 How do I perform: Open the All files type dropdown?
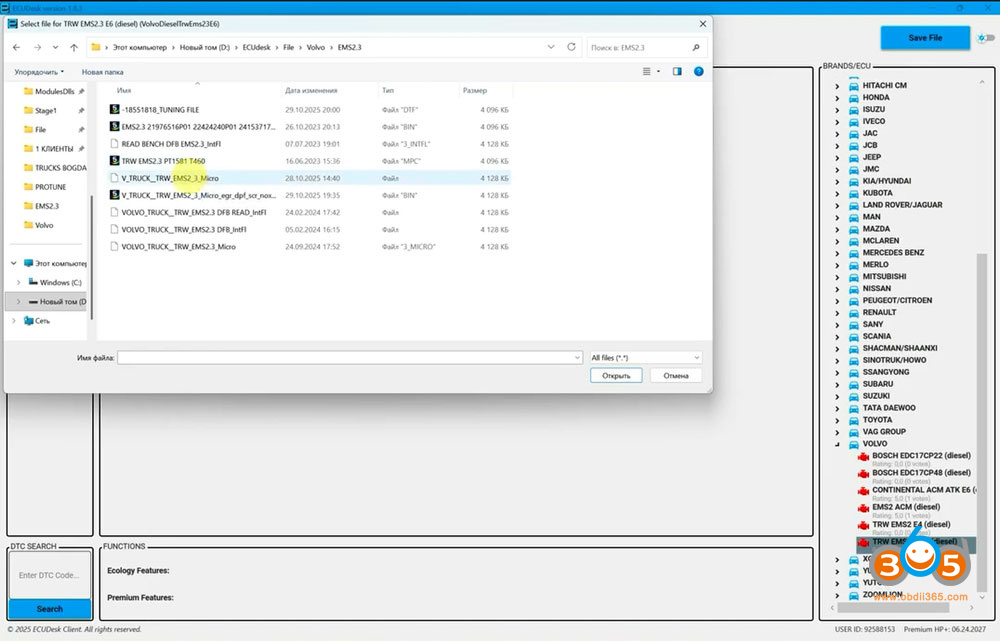(x=645, y=357)
